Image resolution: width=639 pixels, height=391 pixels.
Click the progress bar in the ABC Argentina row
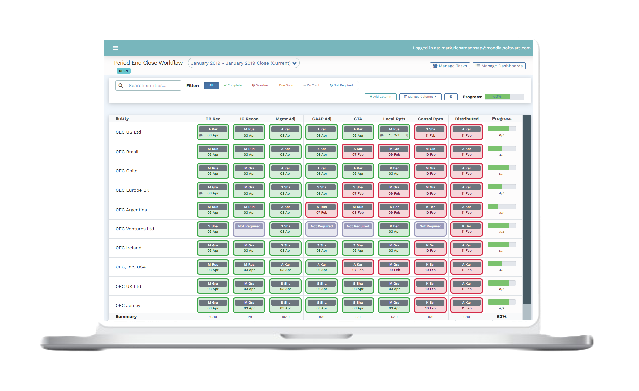(x=502, y=206)
